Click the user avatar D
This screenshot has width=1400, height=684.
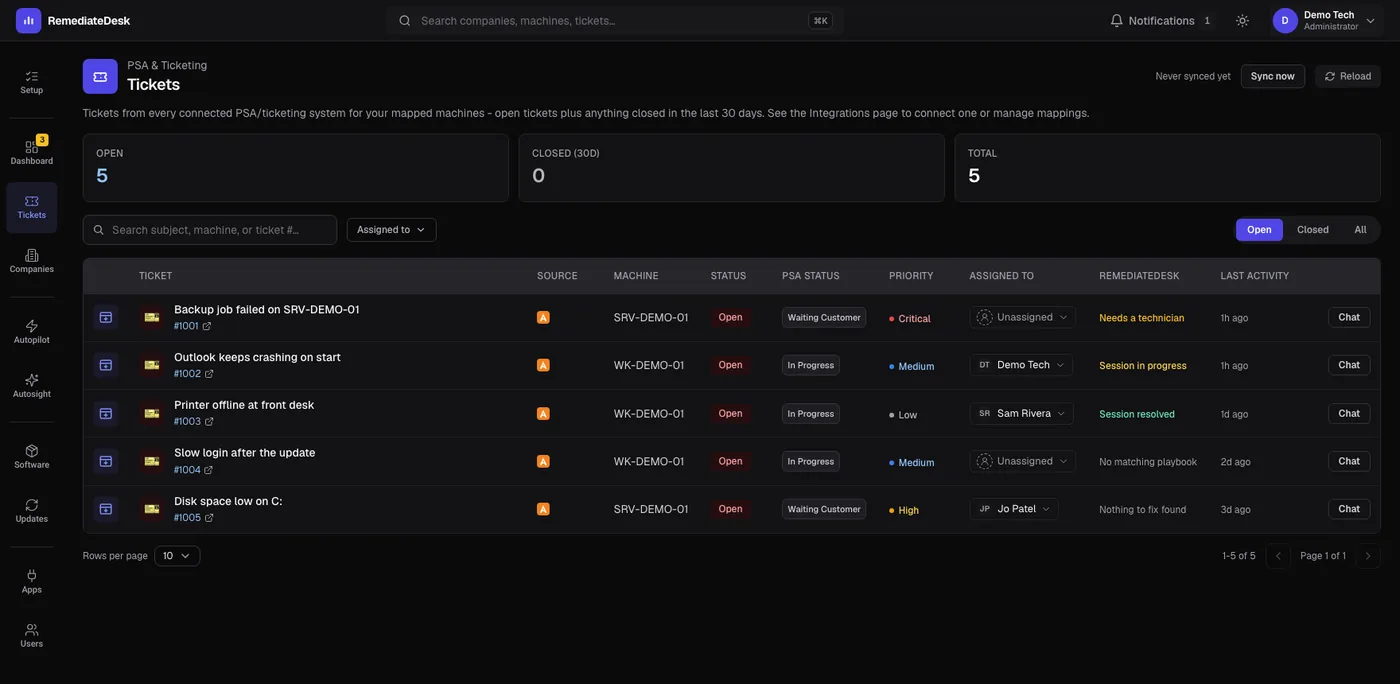(x=1285, y=20)
